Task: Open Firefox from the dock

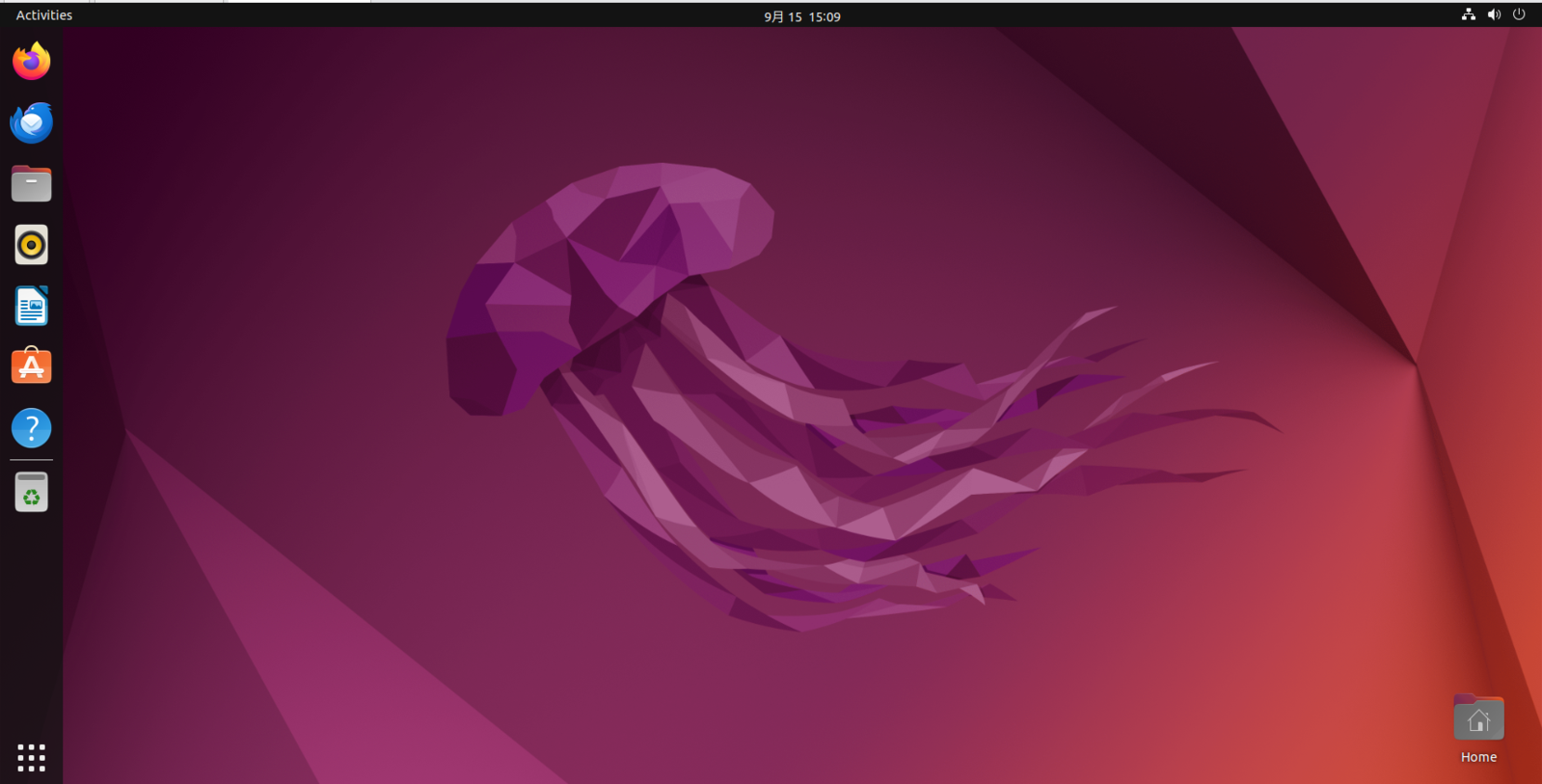Action: [x=31, y=62]
